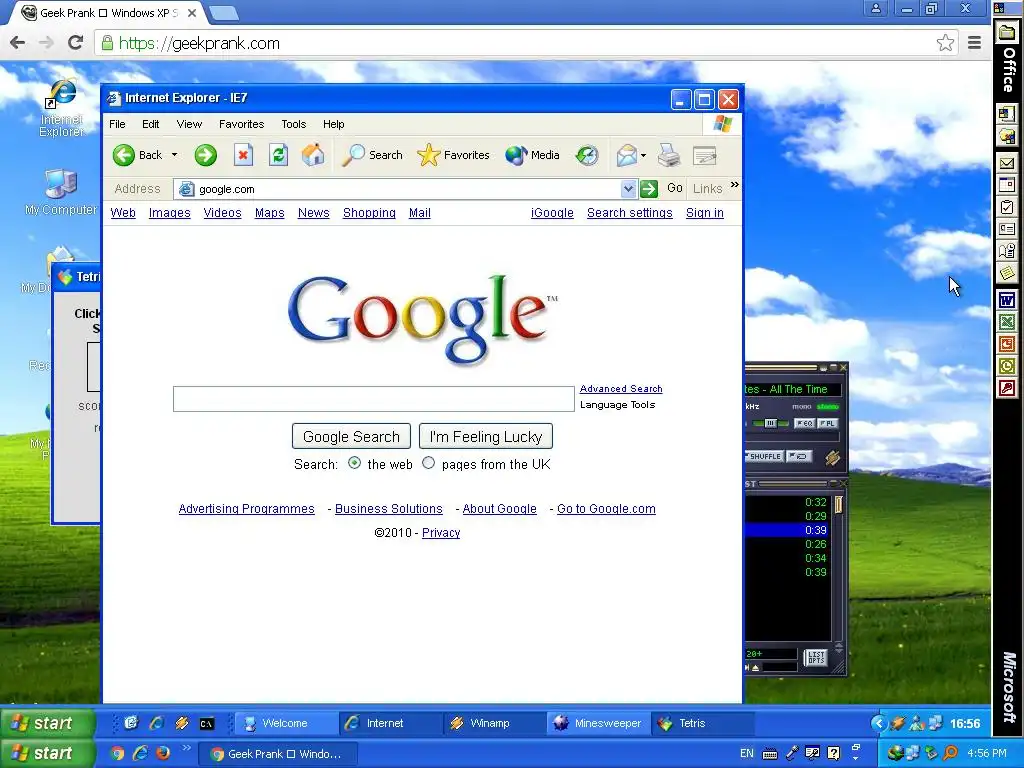Open the About Google link
This screenshot has height=768, width=1024.
point(500,509)
